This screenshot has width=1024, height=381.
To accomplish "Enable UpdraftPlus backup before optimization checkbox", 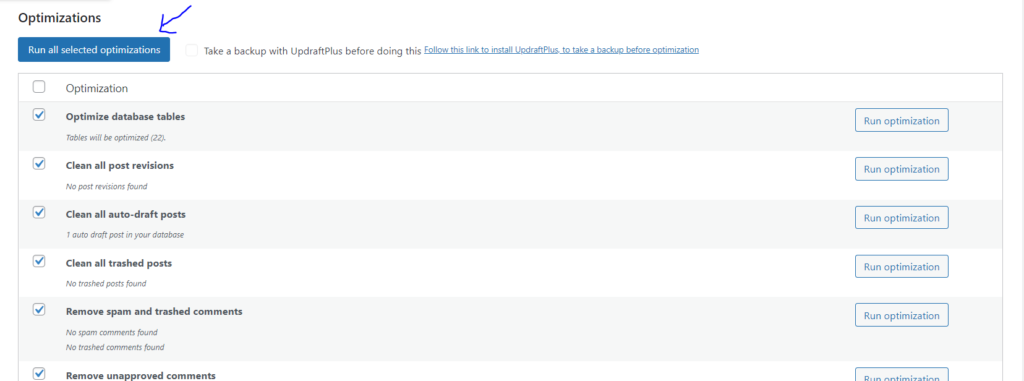I will 191,50.
